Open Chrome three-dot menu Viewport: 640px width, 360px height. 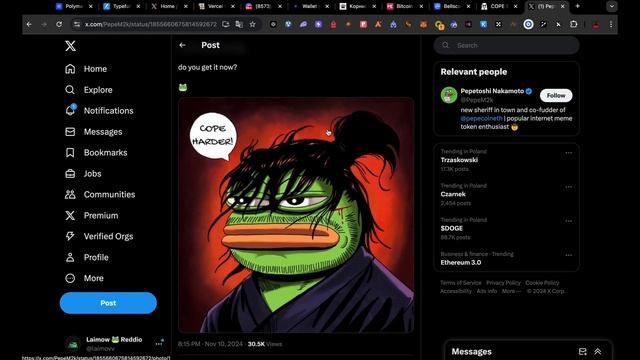[x=611, y=24]
